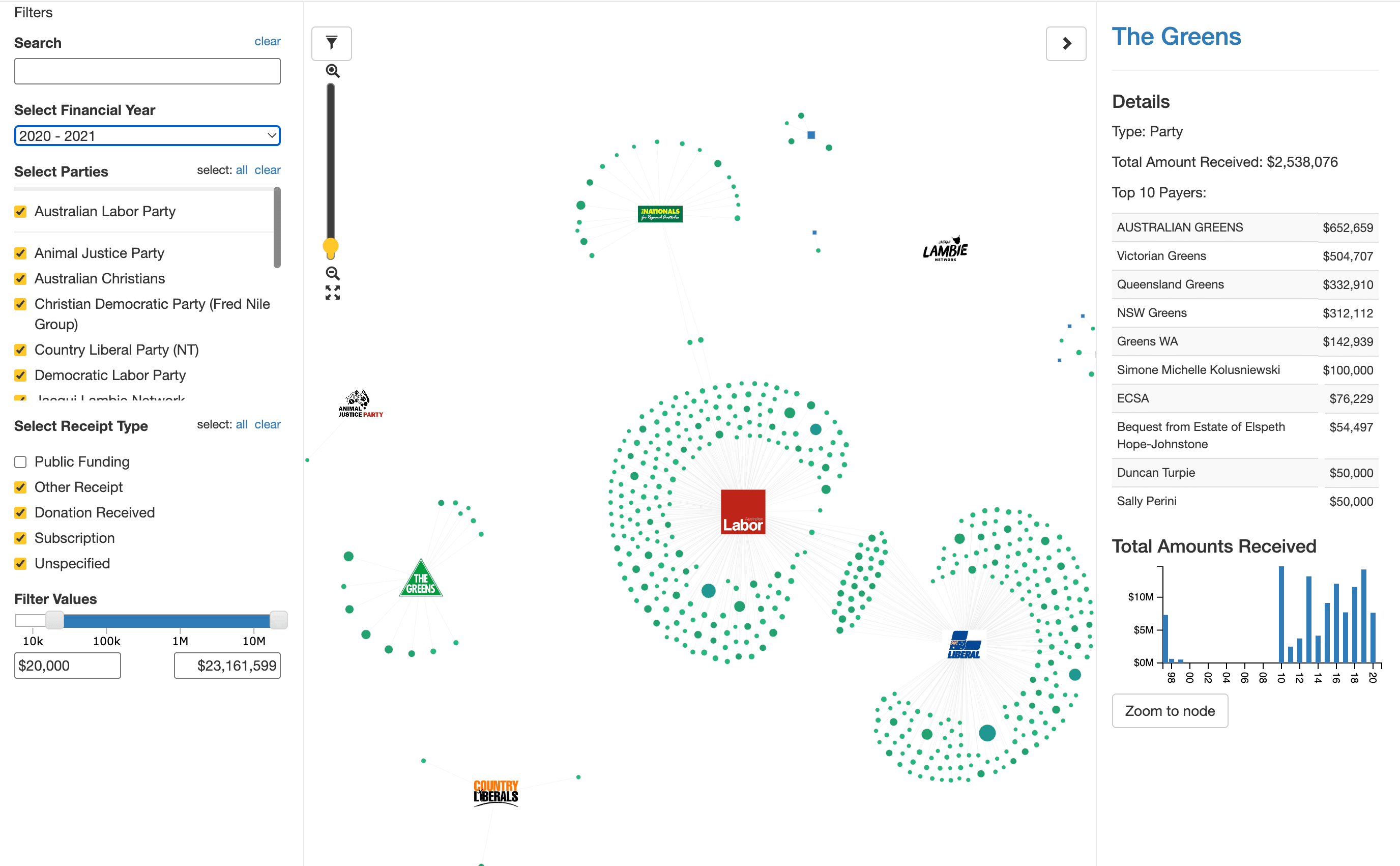Select the Nationals party logo node
1400x866 pixels.
click(660, 214)
